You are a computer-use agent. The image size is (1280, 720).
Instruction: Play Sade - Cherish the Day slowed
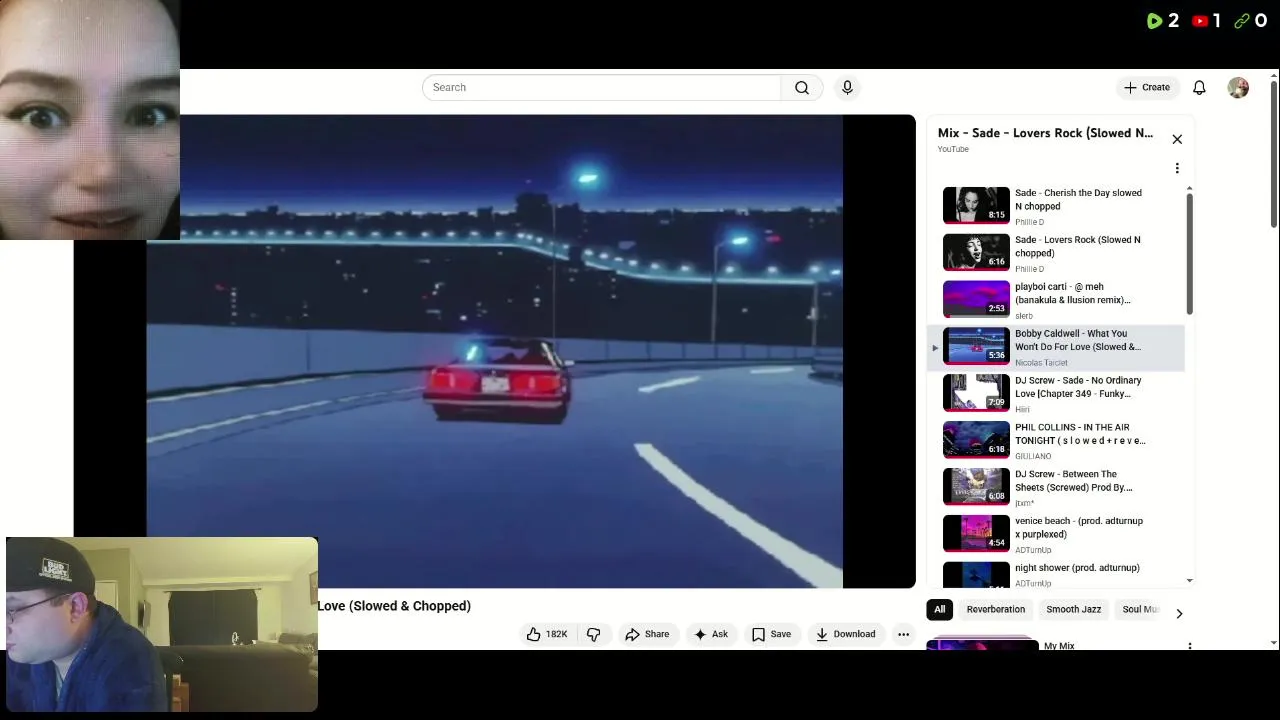pos(1058,206)
